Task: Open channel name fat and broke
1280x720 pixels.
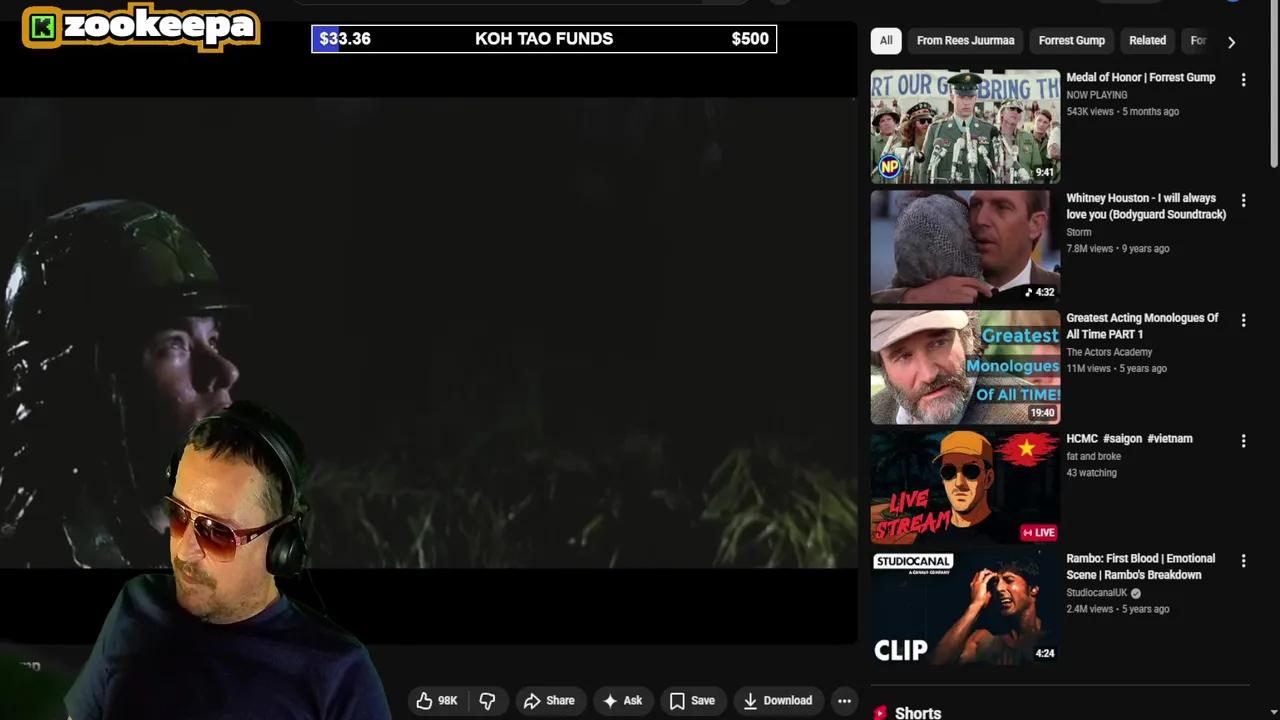Action: point(1093,456)
